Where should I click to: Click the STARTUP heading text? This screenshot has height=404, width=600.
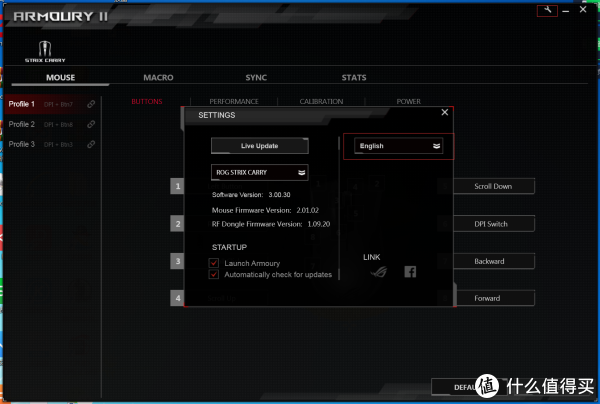[229, 247]
